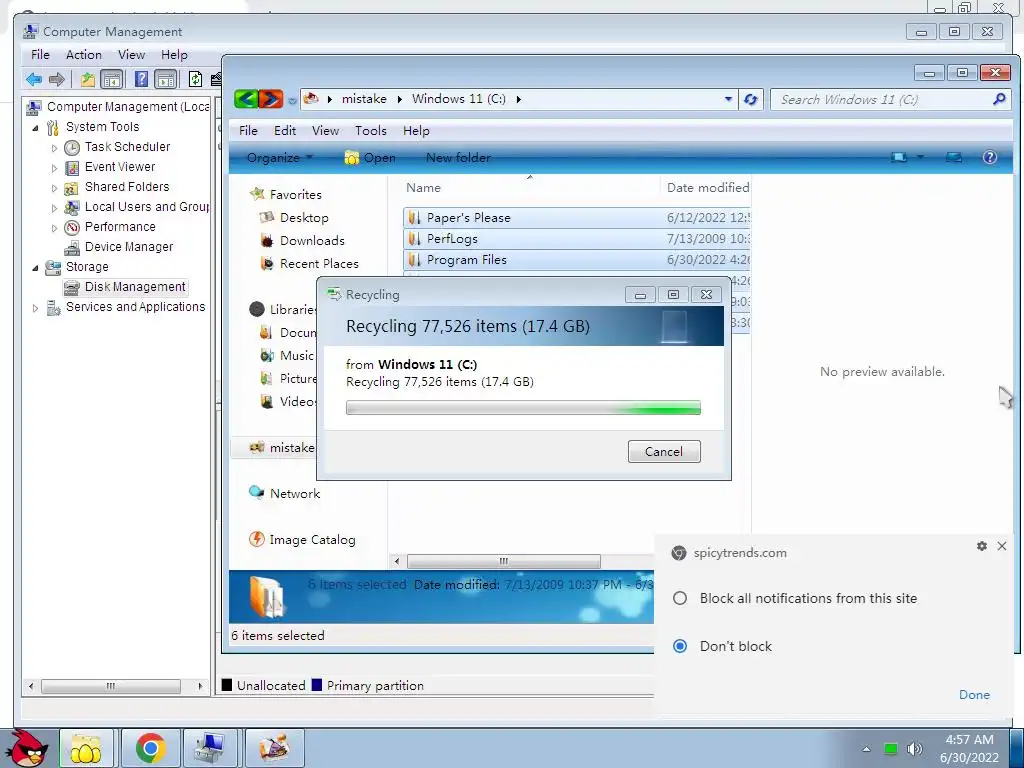Show hidden tray icons arrow
Image resolution: width=1024 pixels, height=768 pixels.
tap(866, 749)
